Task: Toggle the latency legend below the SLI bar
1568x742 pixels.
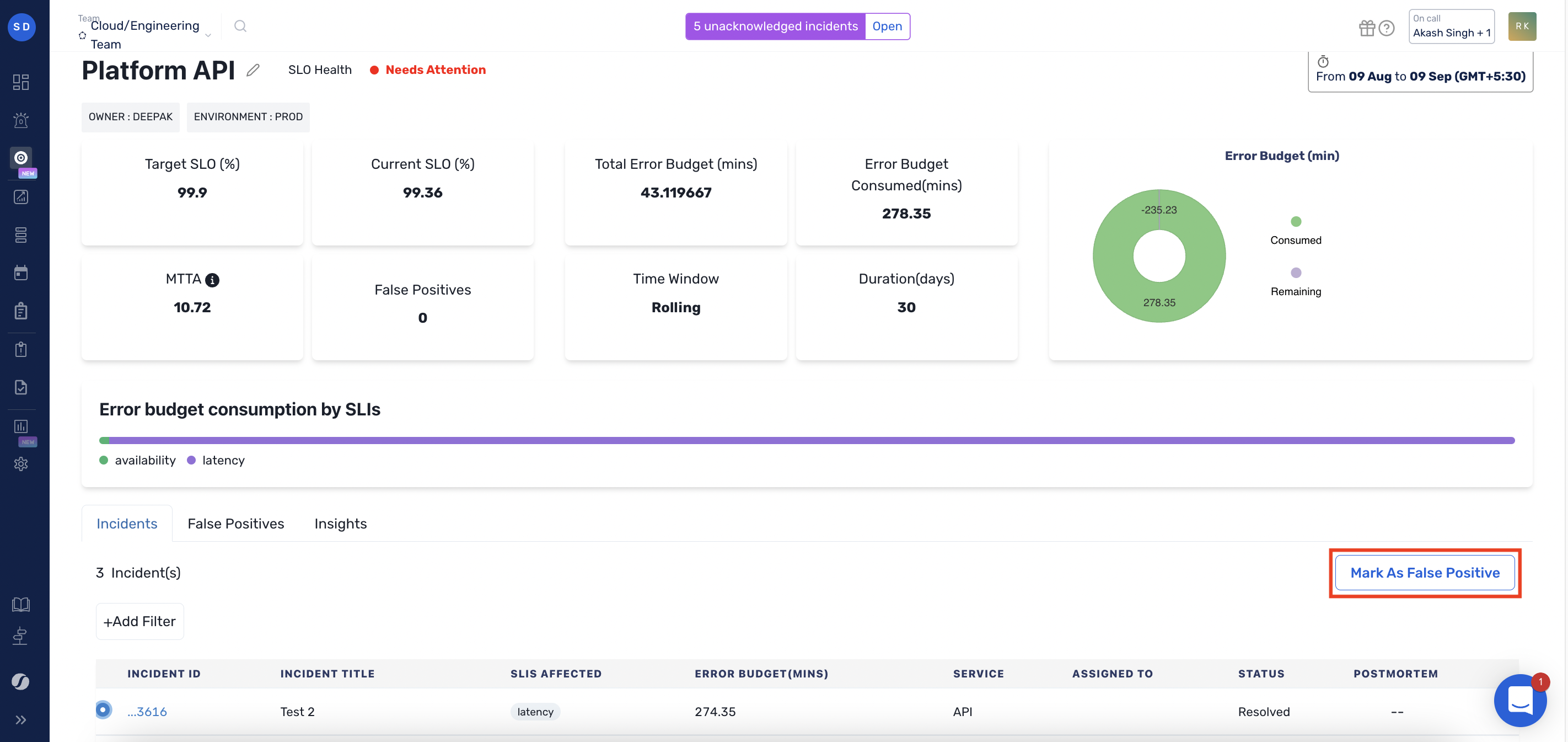Action: click(216, 460)
